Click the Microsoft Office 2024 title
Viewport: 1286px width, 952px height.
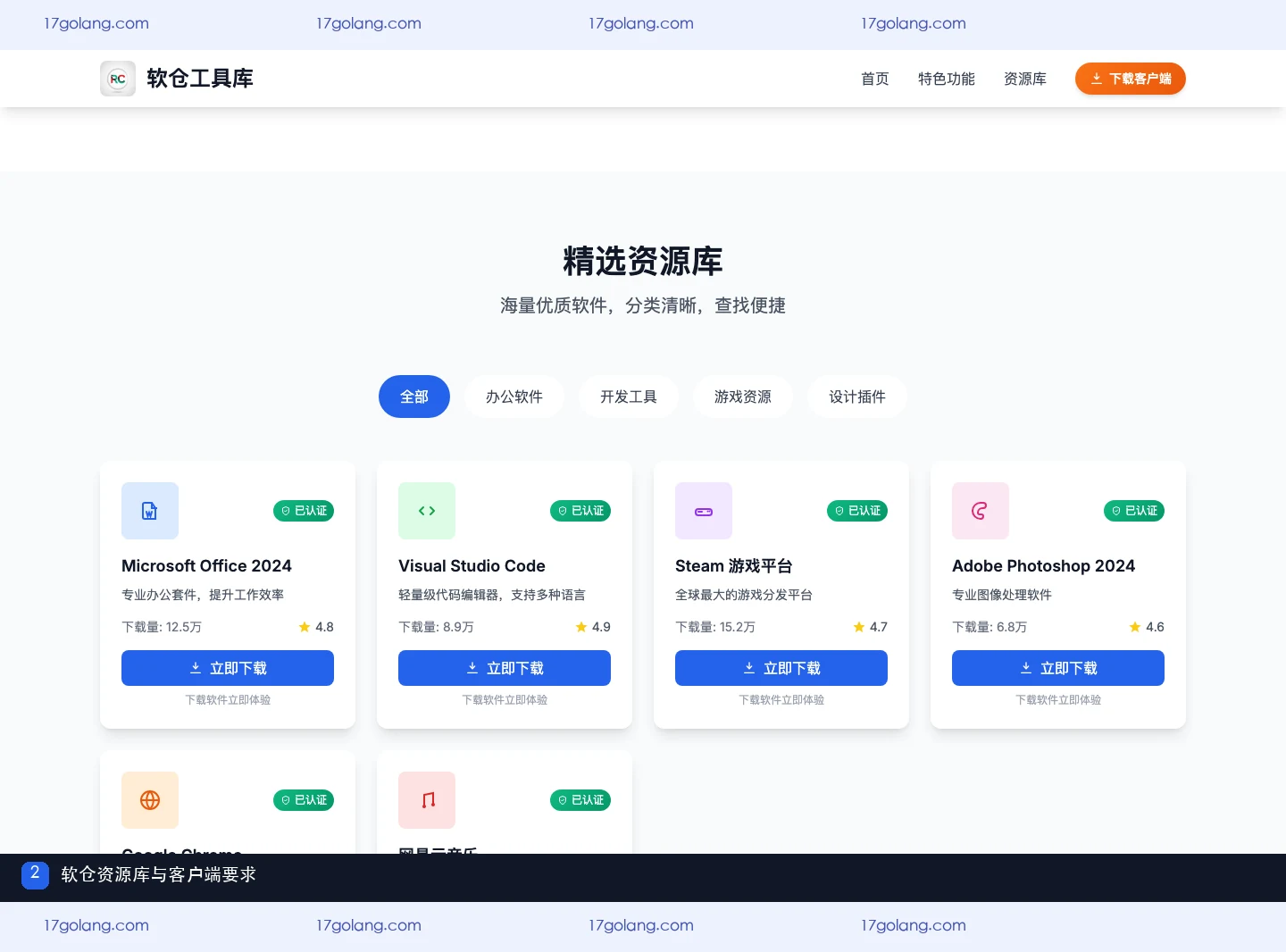click(x=206, y=566)
